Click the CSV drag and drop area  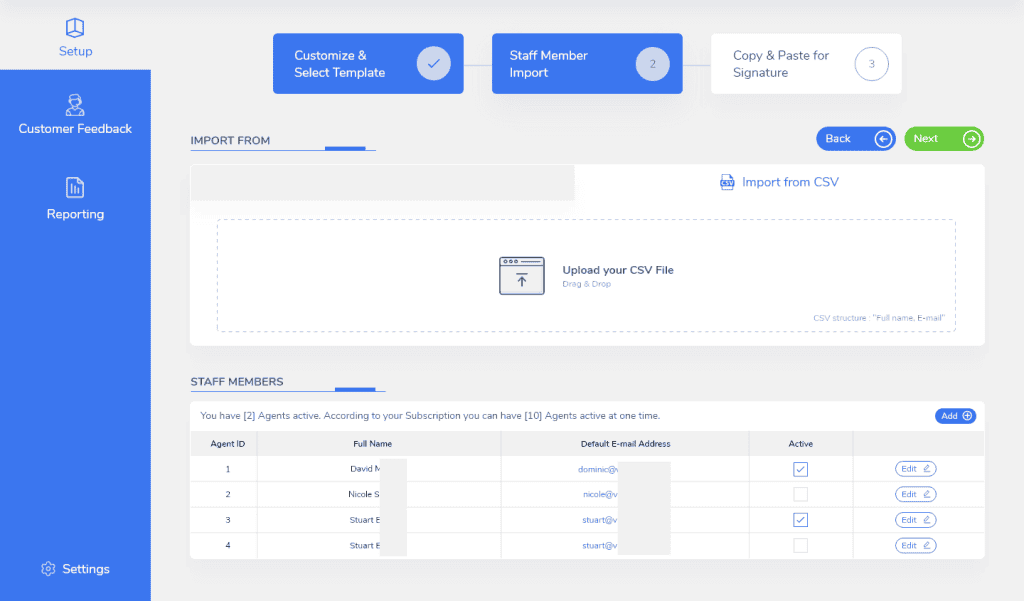586,276
